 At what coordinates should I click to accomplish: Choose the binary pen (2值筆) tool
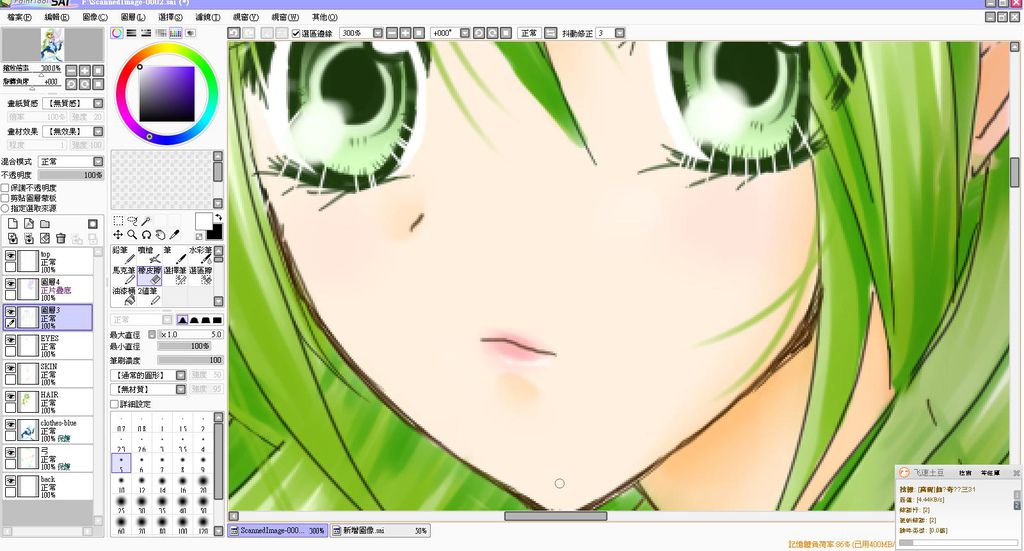point(149,295)
